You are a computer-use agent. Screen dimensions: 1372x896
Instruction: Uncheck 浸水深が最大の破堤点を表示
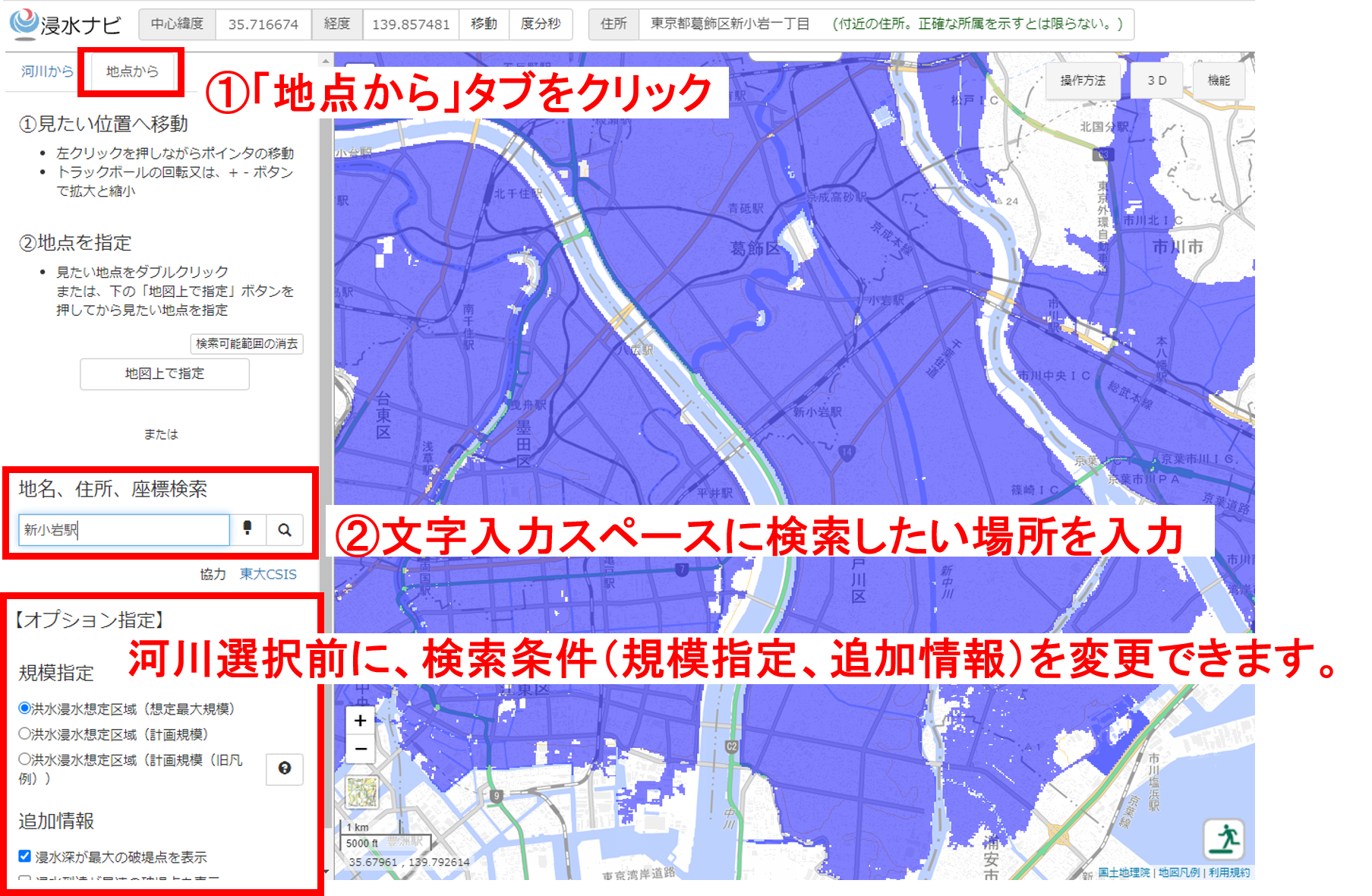point(24,856)
